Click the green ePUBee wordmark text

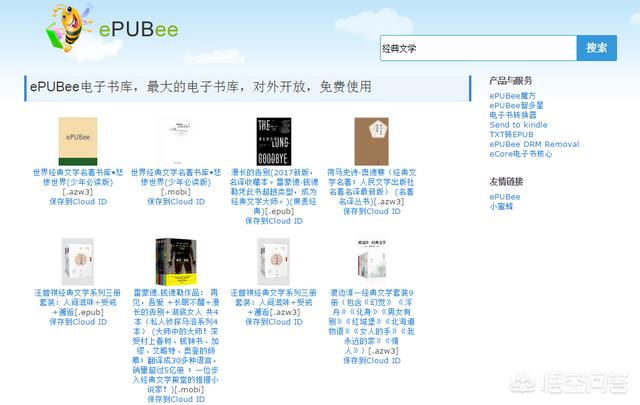pyautogui.click(x=139, y=29)
